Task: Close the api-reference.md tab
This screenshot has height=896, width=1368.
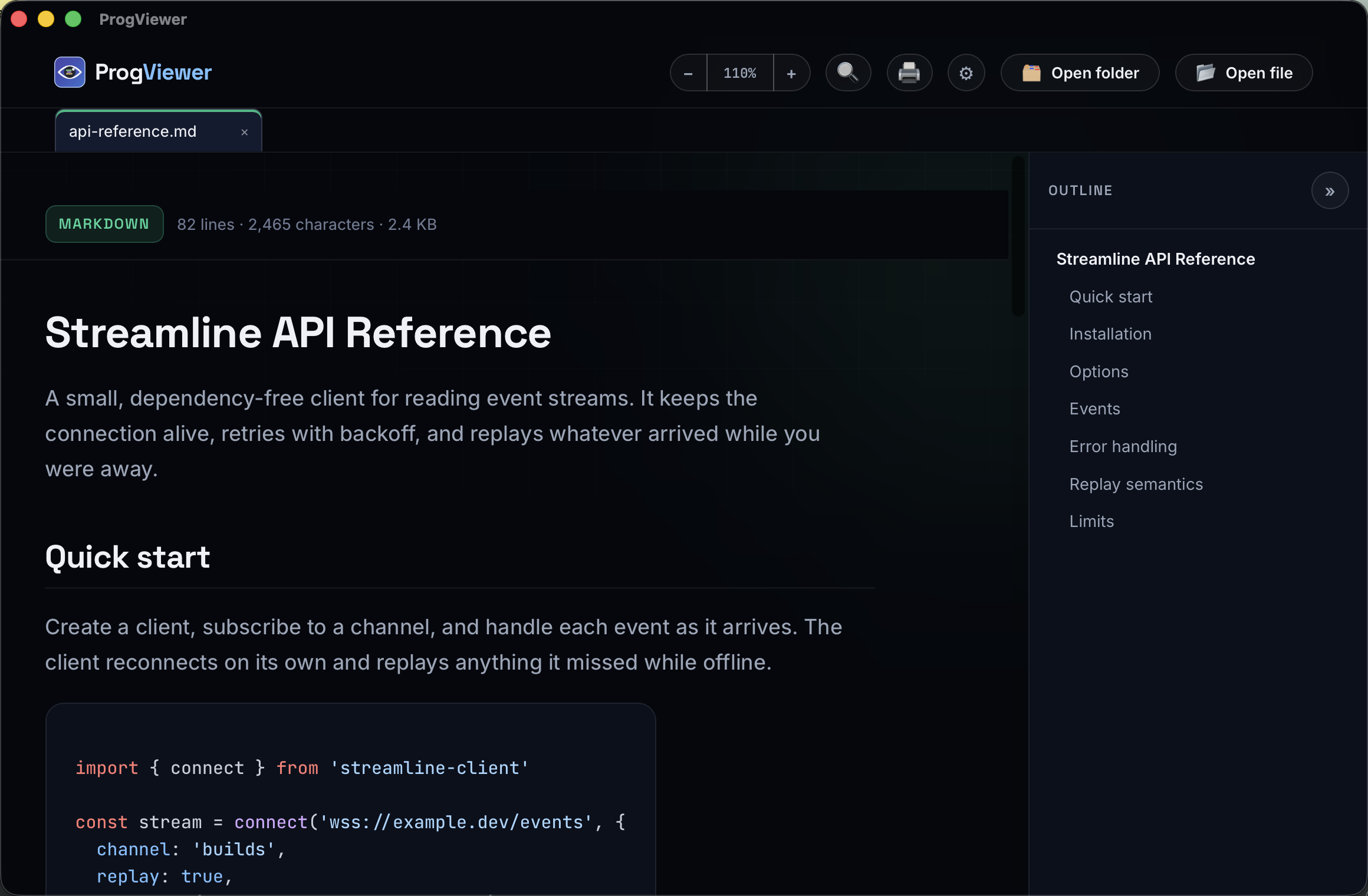Action: (x=244, y=132)
